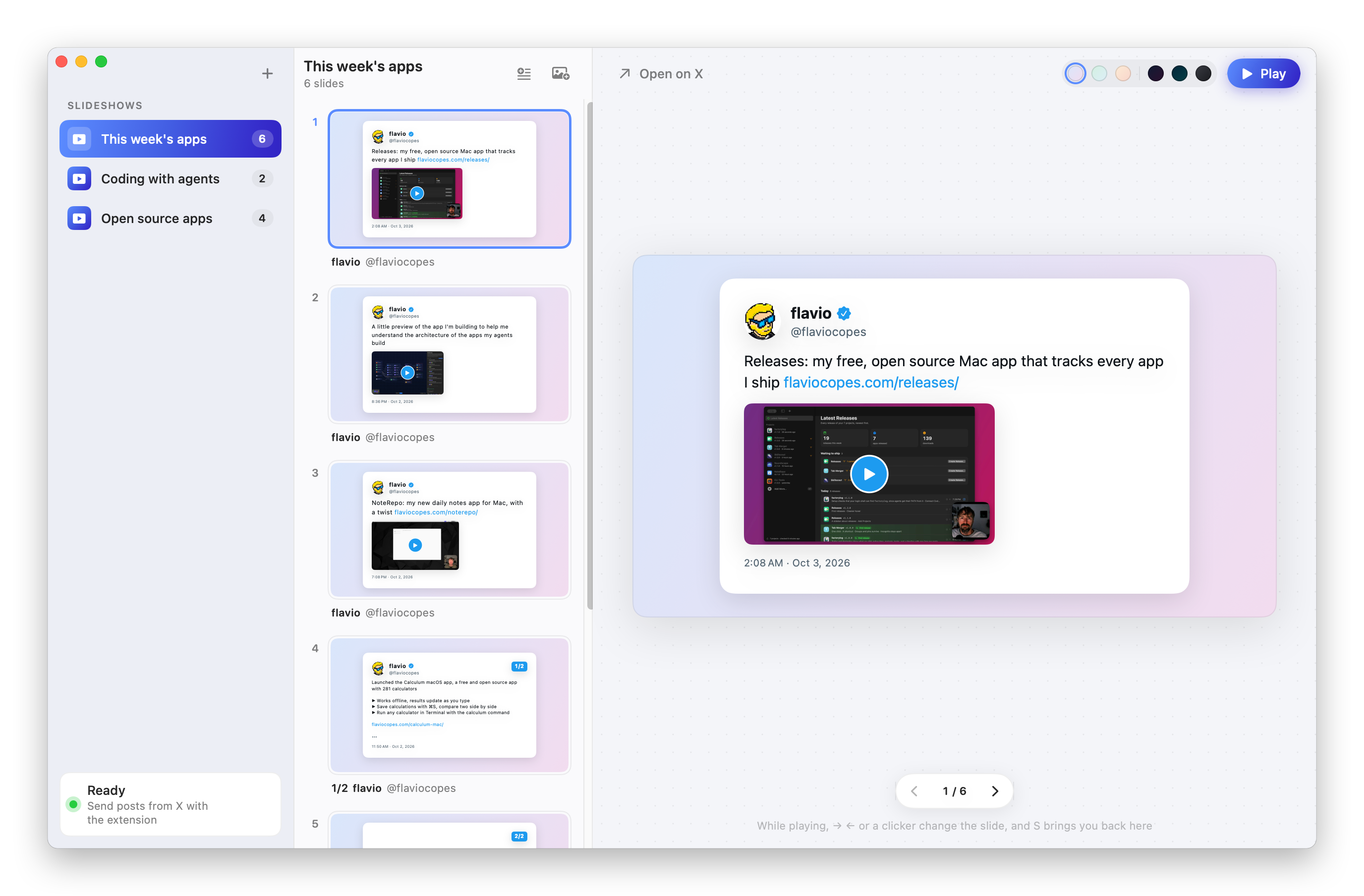Screen dimensions: 1364x896
Task: Select This week's apps slideshow
Action: [170, 139]
